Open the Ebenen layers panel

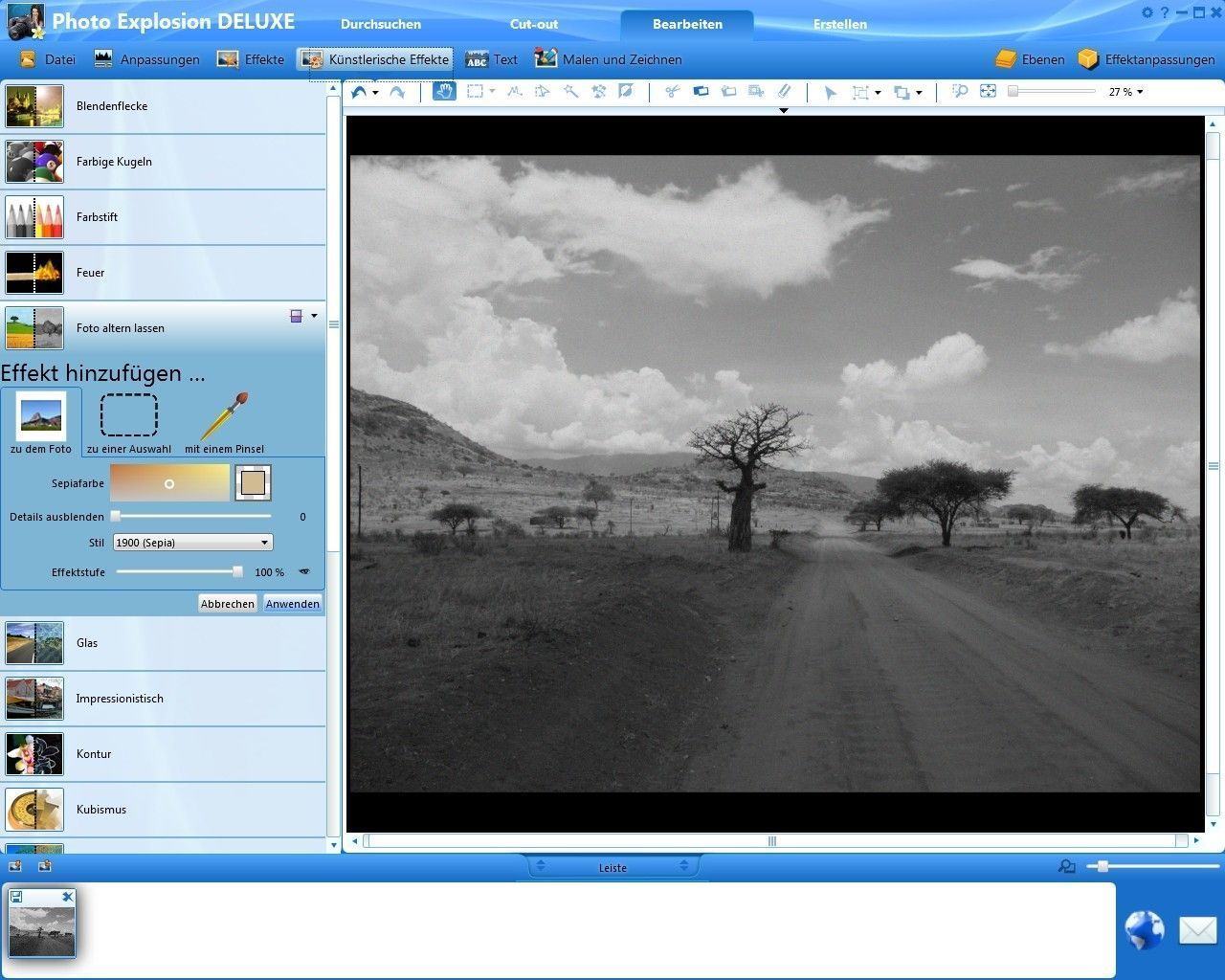click(1030, 59)
